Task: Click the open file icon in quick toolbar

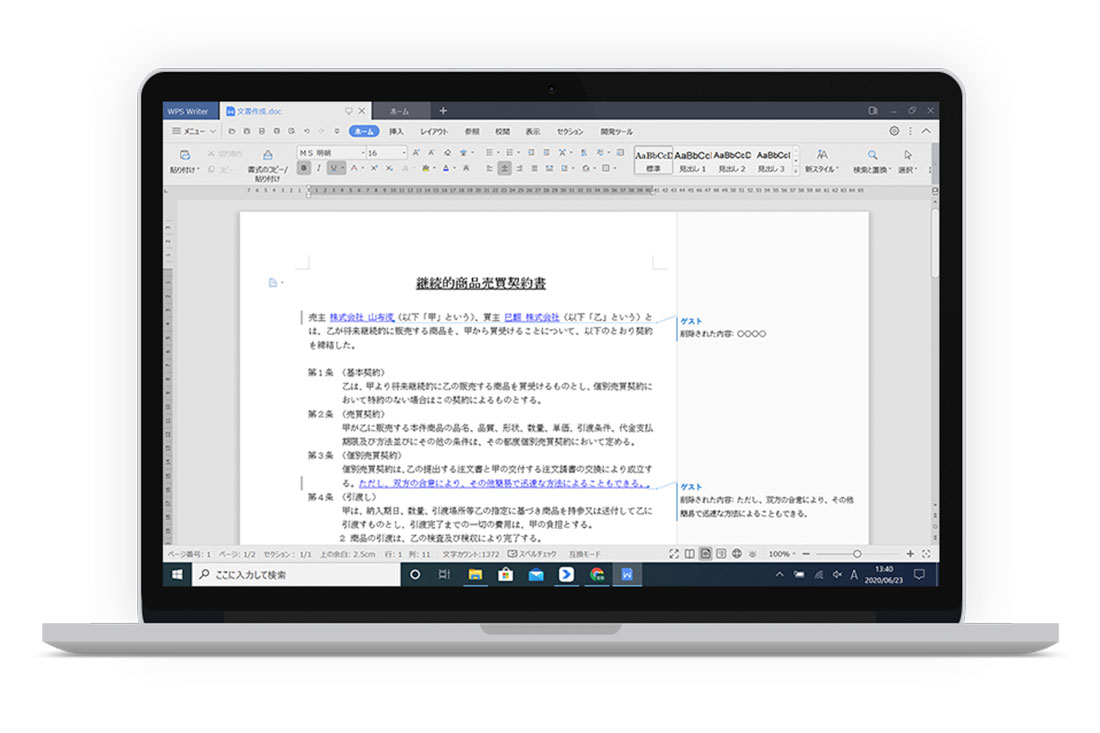Action: 232,131
